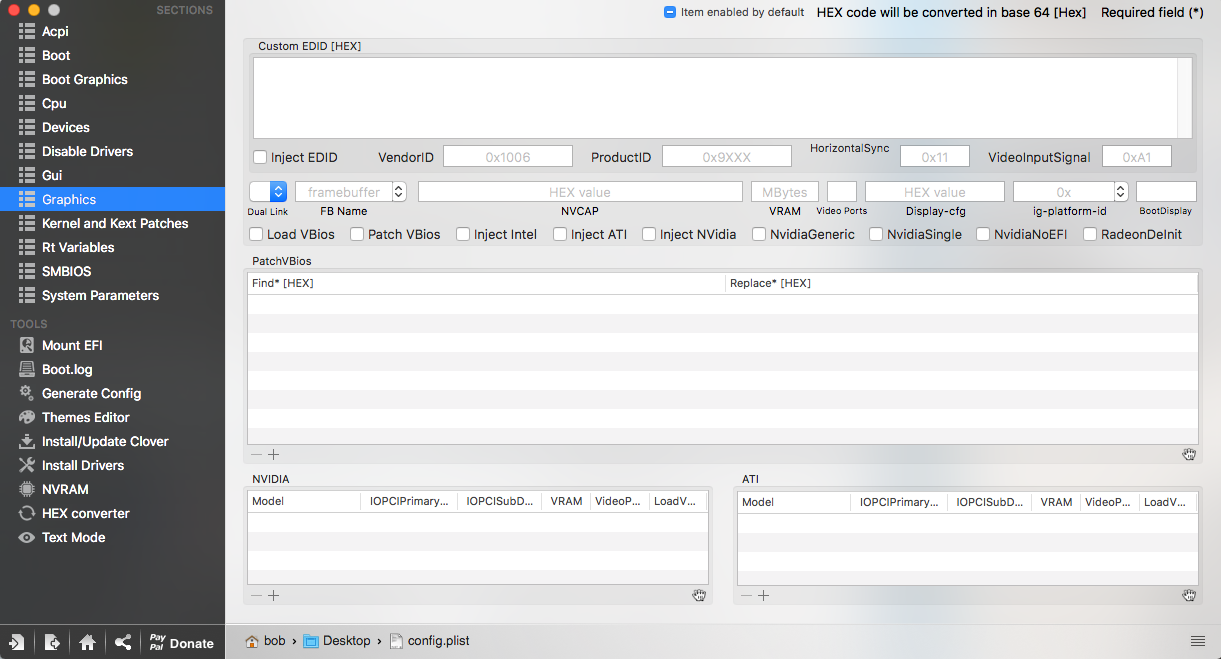Click the Mount EFI disk icon

(x=26, y=345)
